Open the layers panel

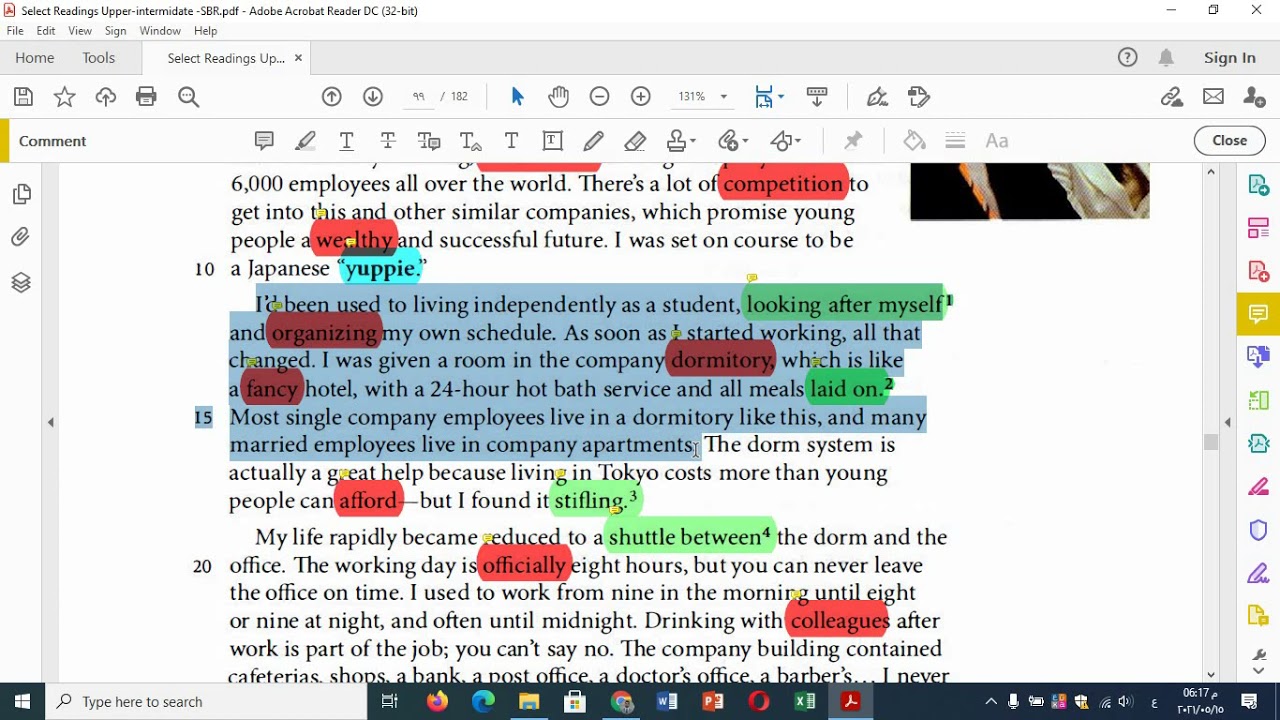tap(21, 283)
